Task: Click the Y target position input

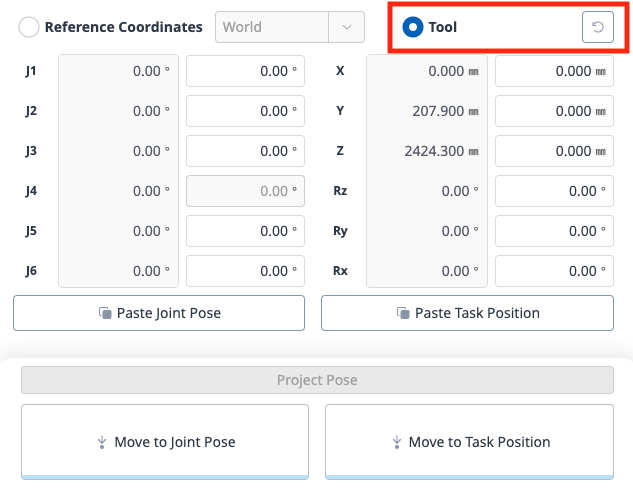Action: pos(554,111)
